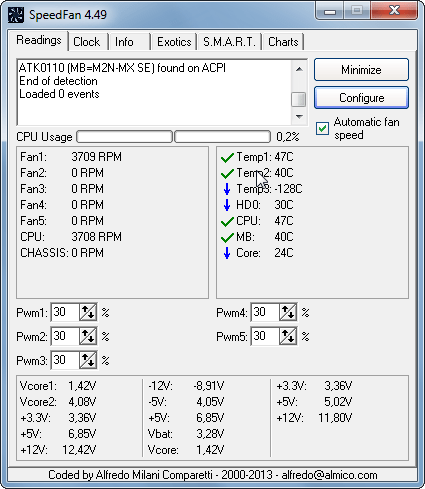Click the title bar minimize window button
This screenshot has width=425, height=489.
(x=330, y=12)
